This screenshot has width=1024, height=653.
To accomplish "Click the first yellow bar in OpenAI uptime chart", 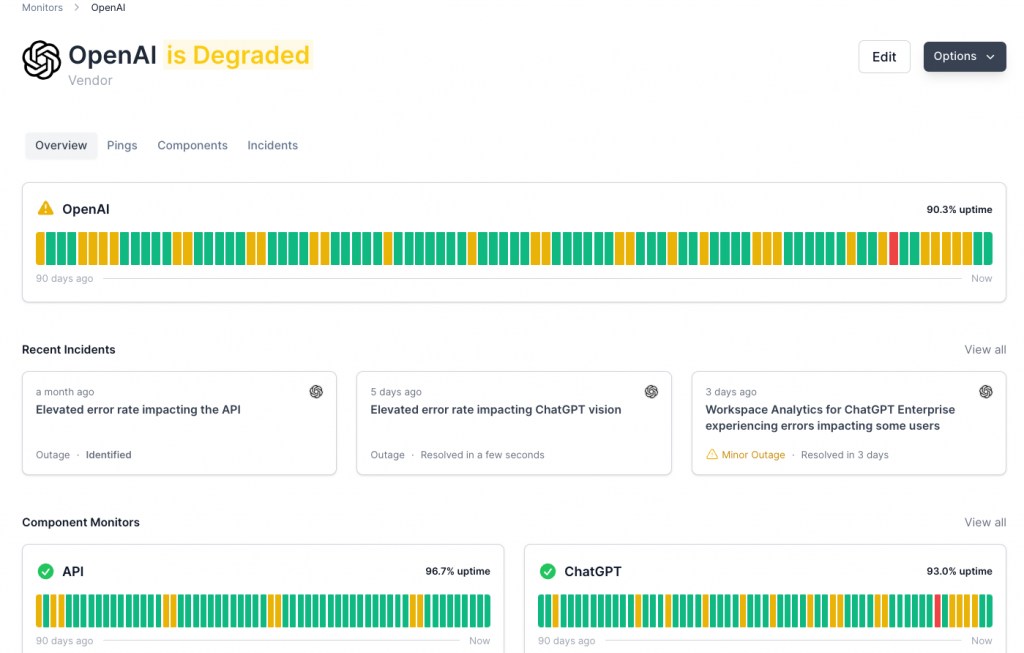I will click(x=40, y=248).
